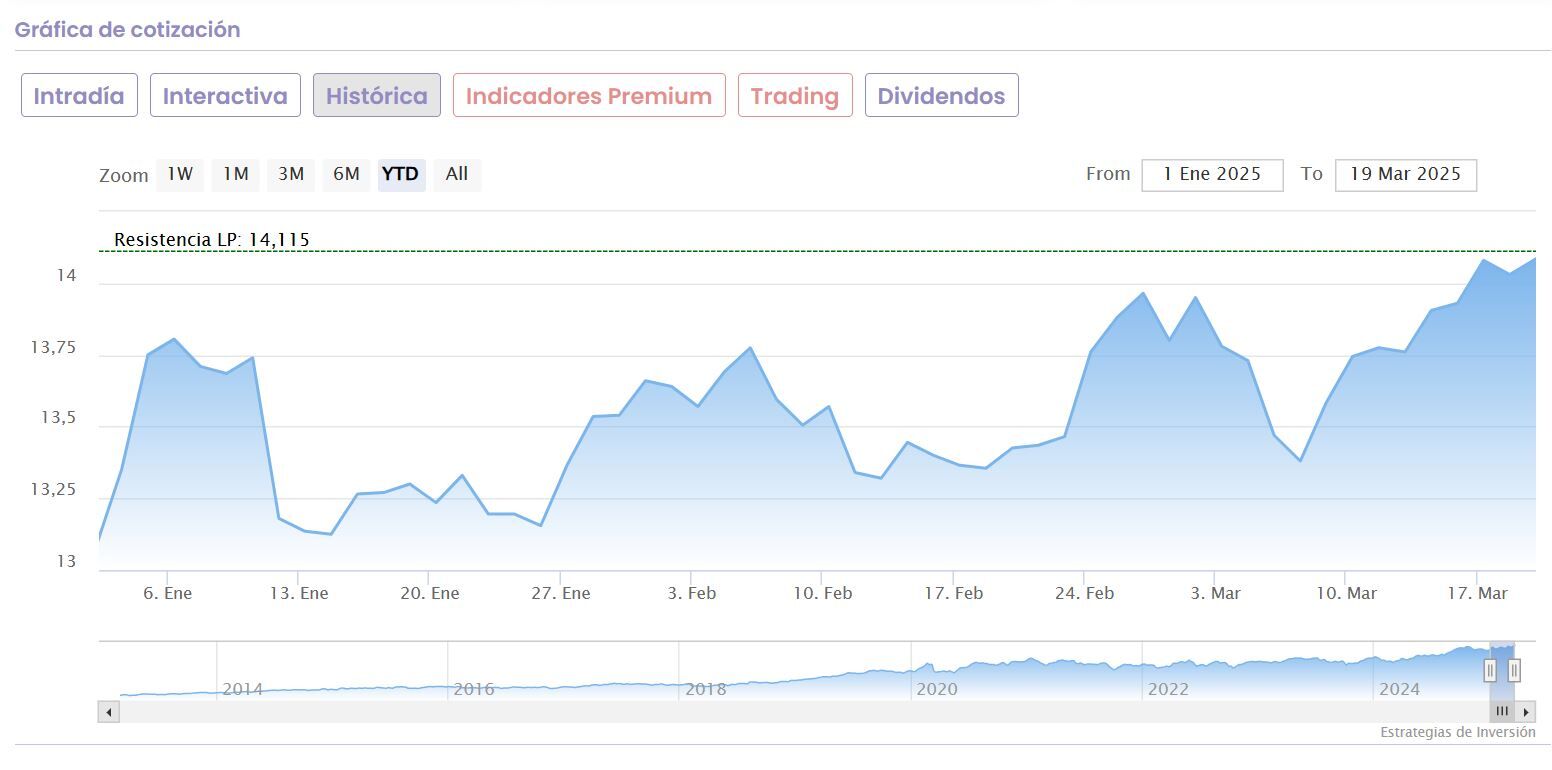The width and height of the screenshot is (1552, 770).
Task: Choose the 6M zoom option
Action: [346, 175]
